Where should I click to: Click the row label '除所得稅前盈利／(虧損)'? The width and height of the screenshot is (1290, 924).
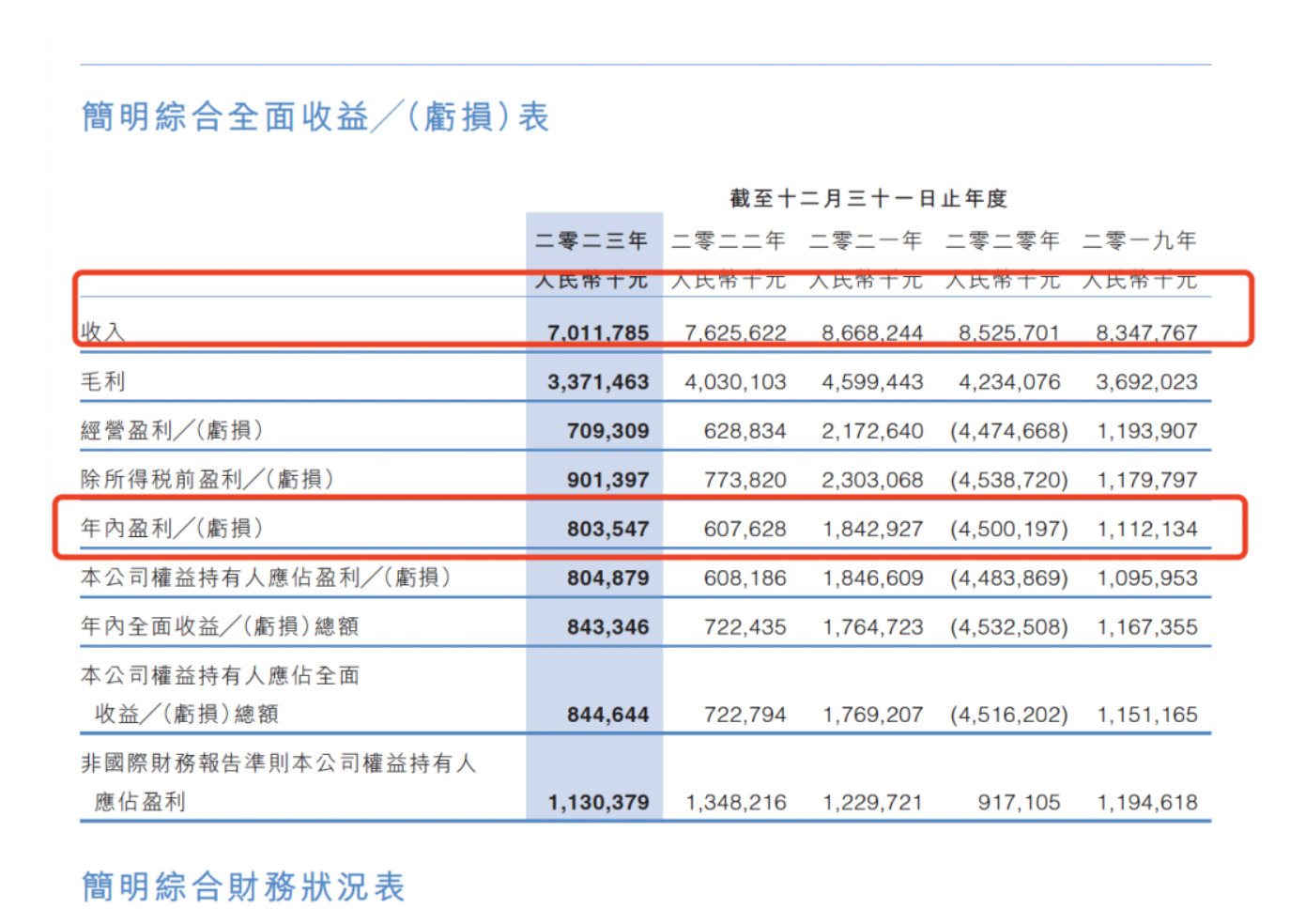[x=207, y=479]
